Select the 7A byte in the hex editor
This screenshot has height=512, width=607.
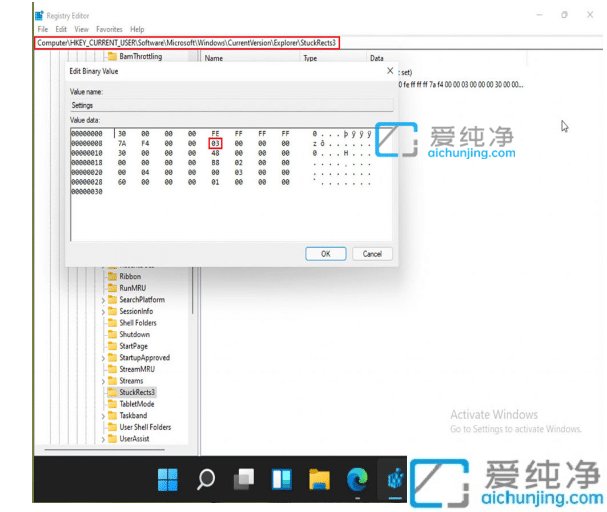point(122,143)
